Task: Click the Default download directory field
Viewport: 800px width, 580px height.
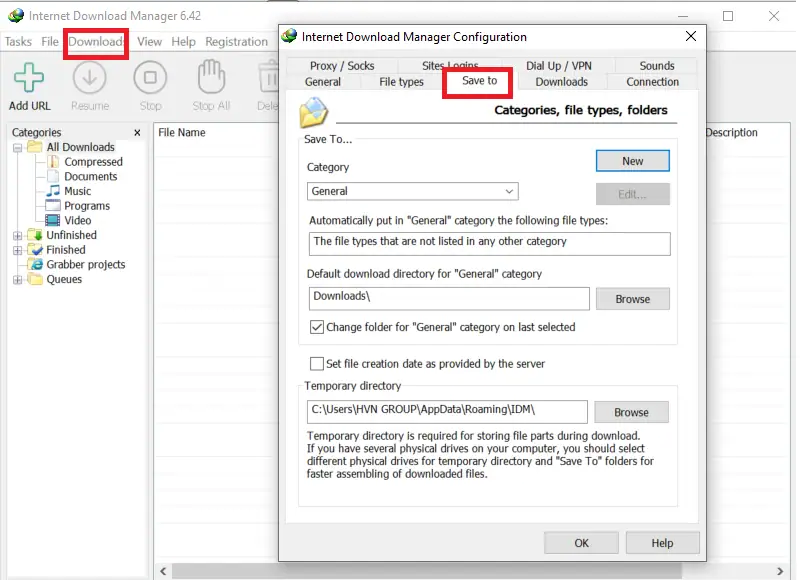Action: [x=448, y=298]
